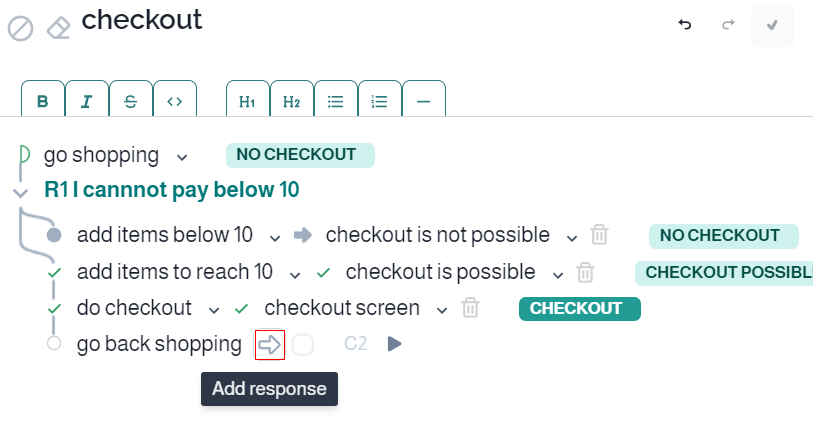Click the eraser icon beside checkout title
Viewport: 813px width, 424px height.
tap(59, 28)
